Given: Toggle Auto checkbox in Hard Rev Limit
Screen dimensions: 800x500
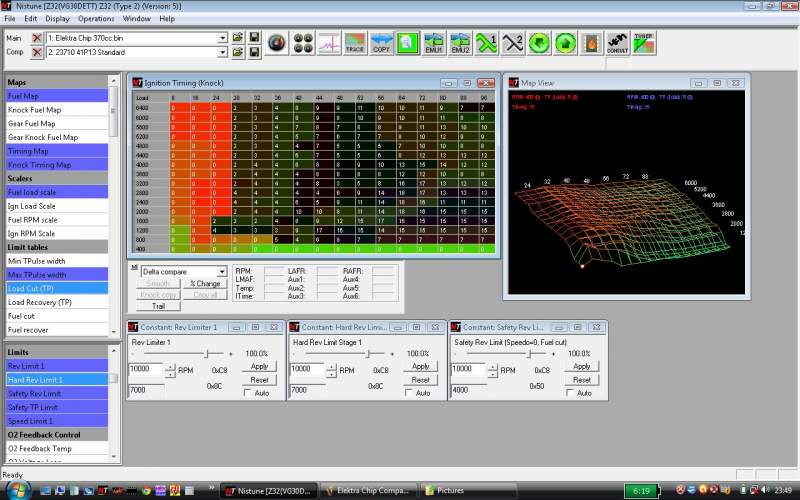Looking at the screenshot, I should (410, 393).
